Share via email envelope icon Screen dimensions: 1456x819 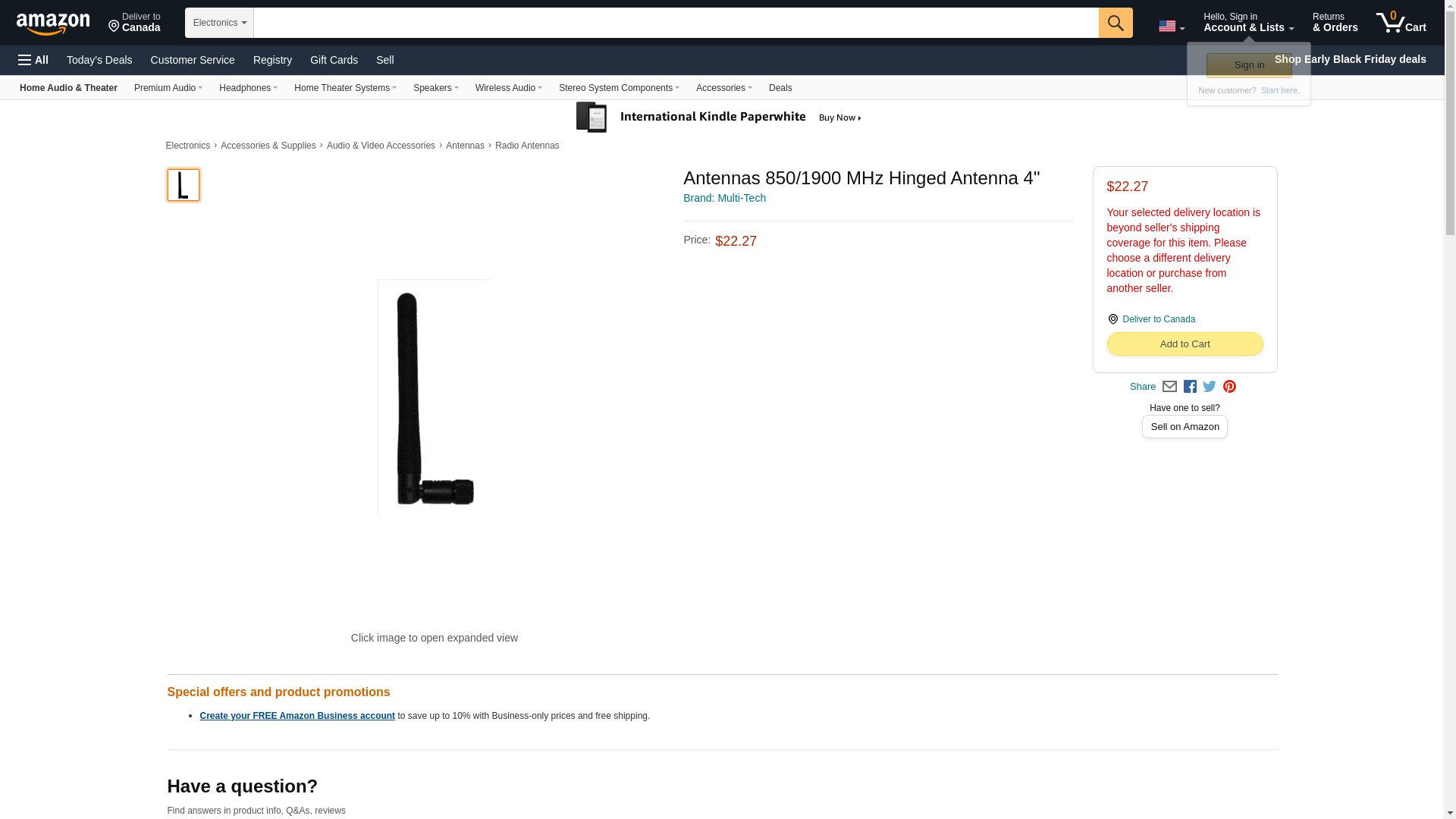(1169, 387)
